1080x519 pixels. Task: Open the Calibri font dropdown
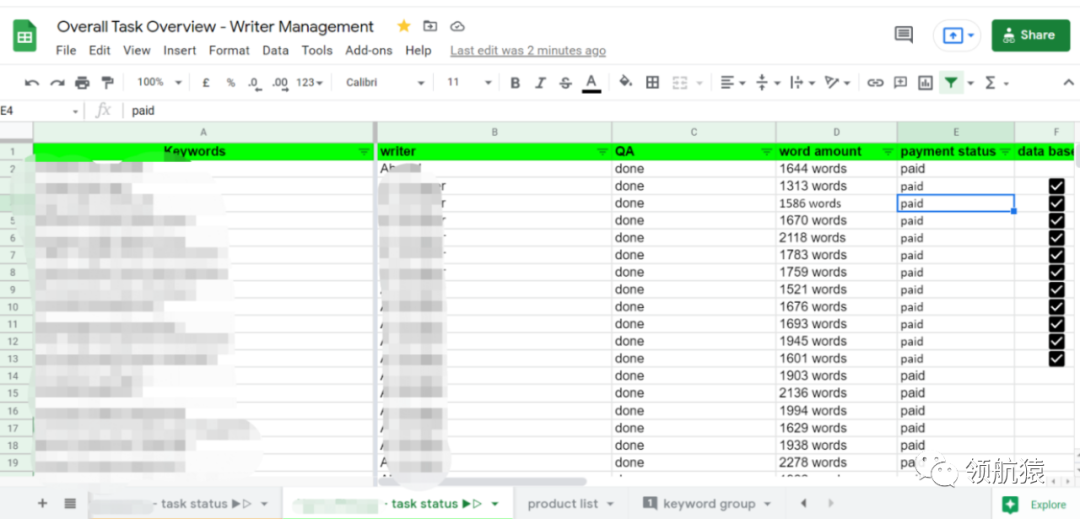point(385,83)
